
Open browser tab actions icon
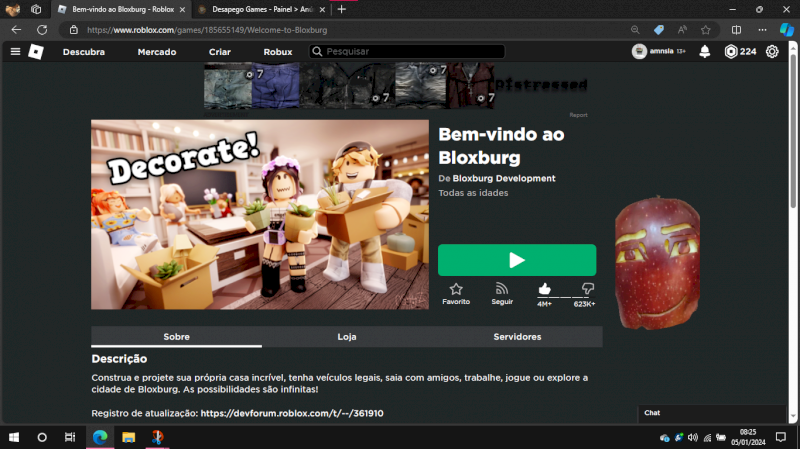pyautogui.click(x=36, y=9)
